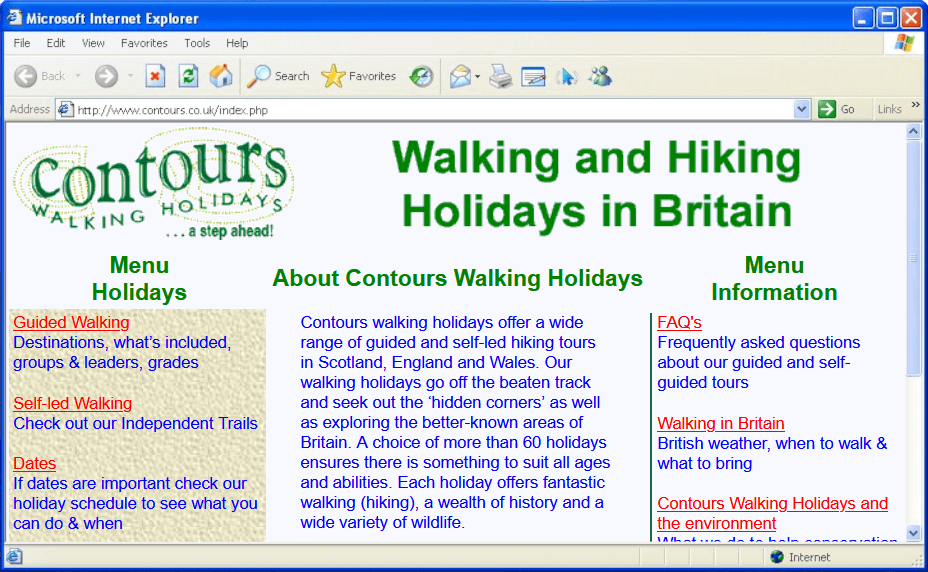Click the 'Address' label
This screenshot has width=928, height=572.
tap(30, 109)
